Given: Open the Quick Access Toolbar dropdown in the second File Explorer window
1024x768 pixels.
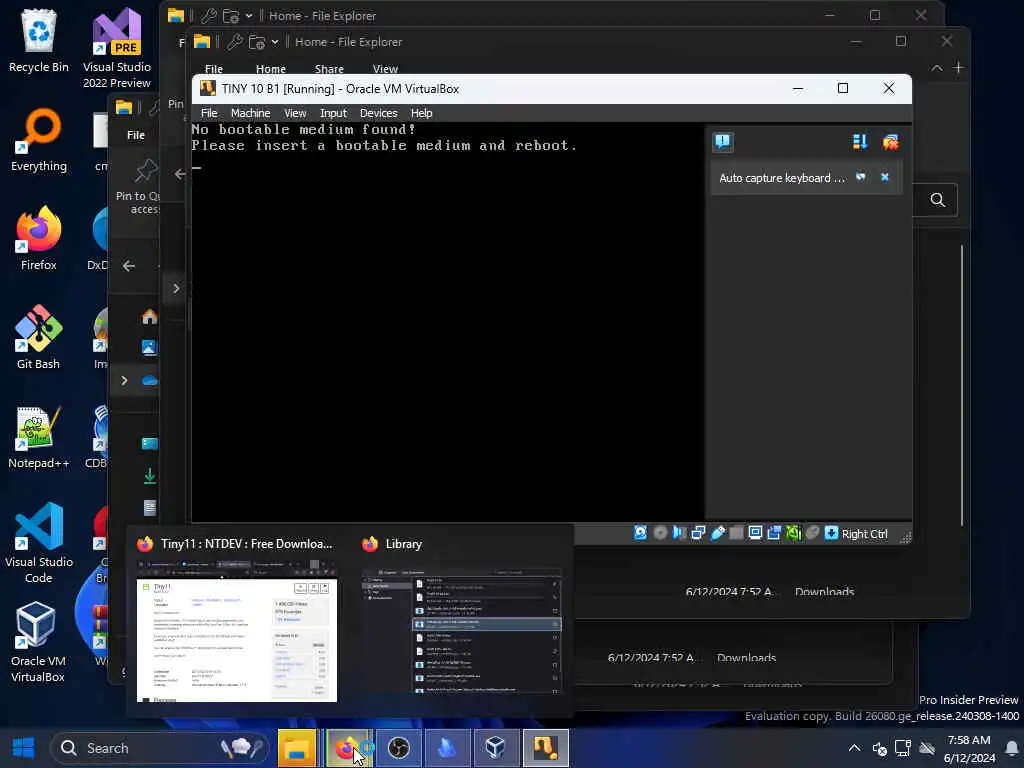Looking at the screenshot, I should [275, 42].
